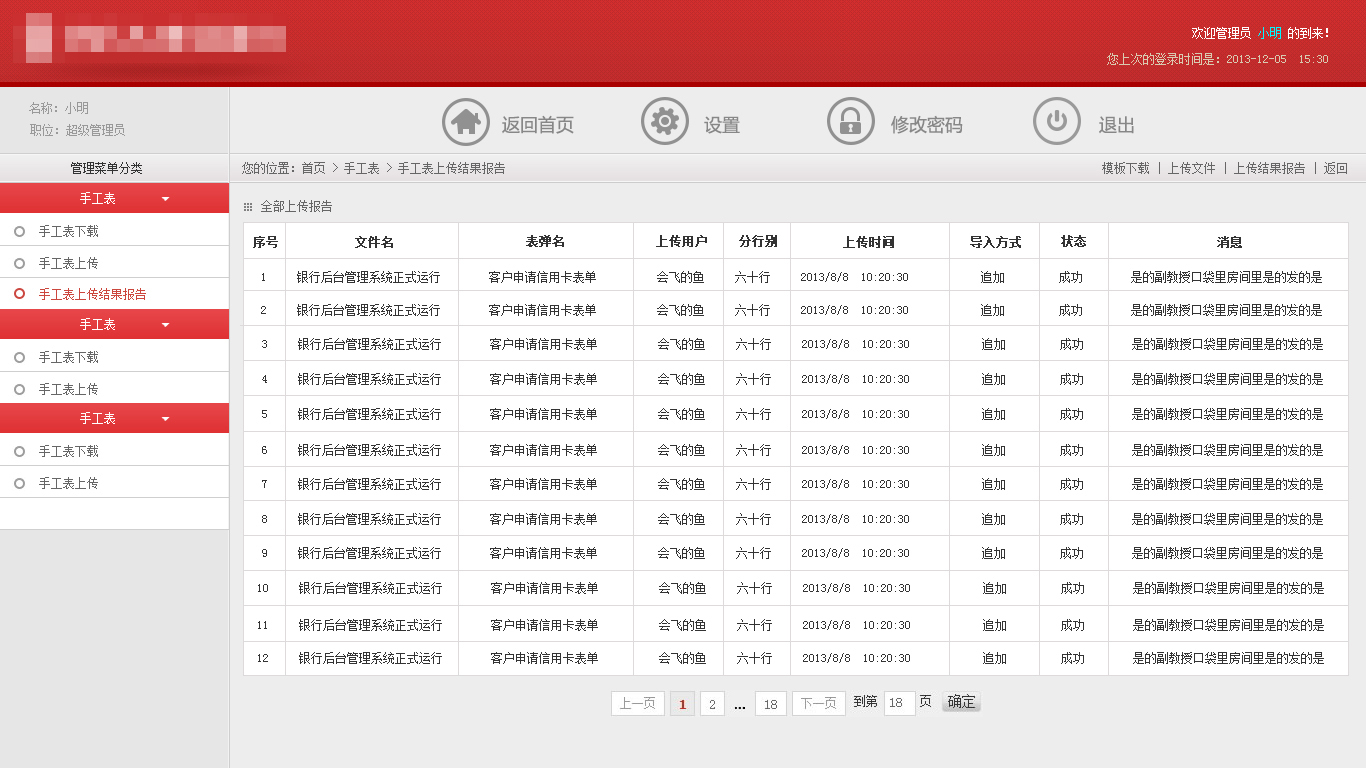Click the 消息 column header

[1229, 242]
